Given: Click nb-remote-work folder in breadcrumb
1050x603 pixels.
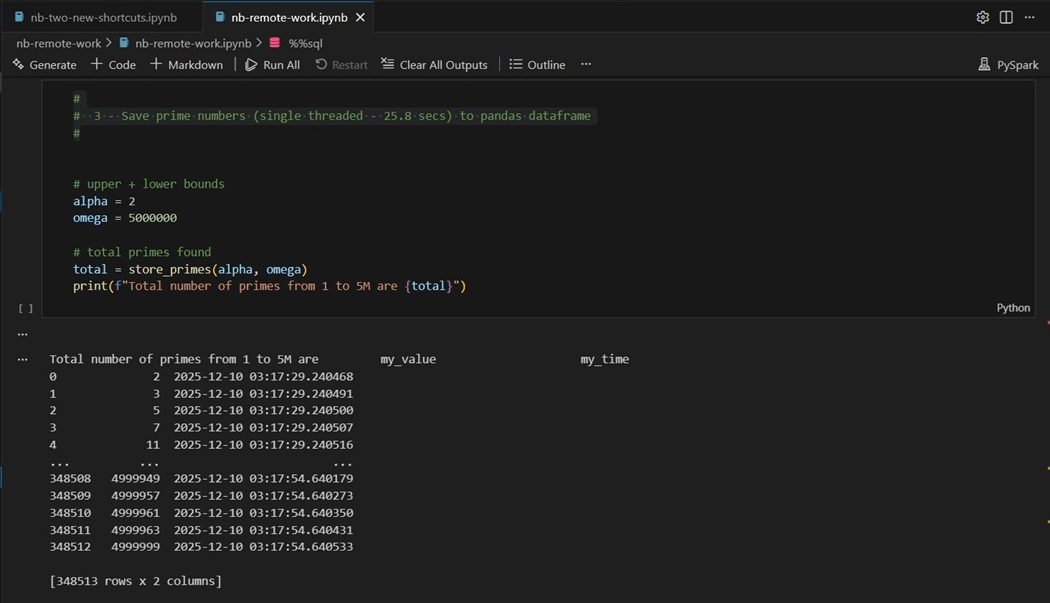Looking at the screenshot, I should coord(59,43).
